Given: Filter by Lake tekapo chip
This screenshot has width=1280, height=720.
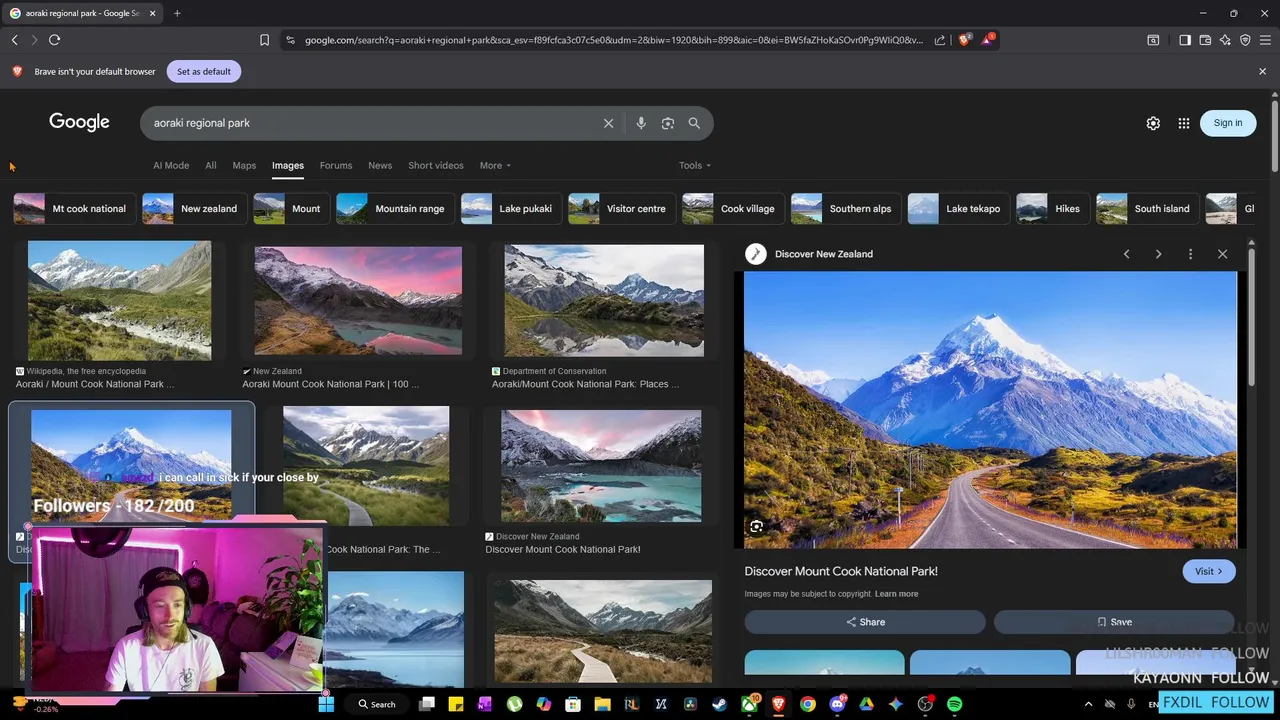Looking at the screenshot, I should tap(957, 209).
